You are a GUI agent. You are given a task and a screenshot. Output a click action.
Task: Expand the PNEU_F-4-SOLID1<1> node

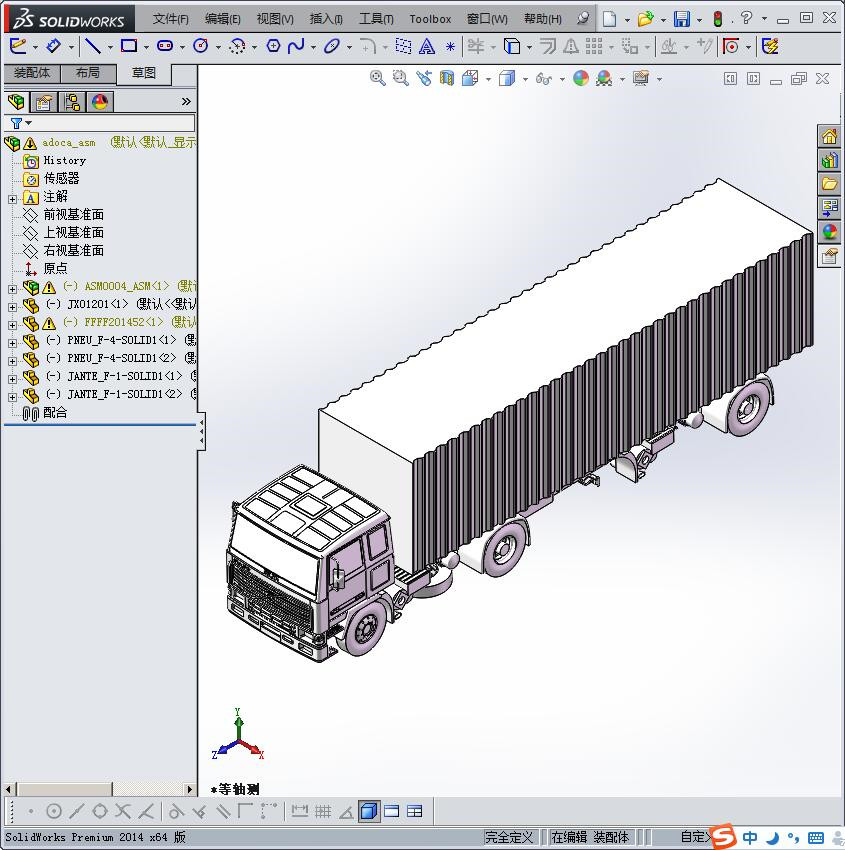point(12,343)
